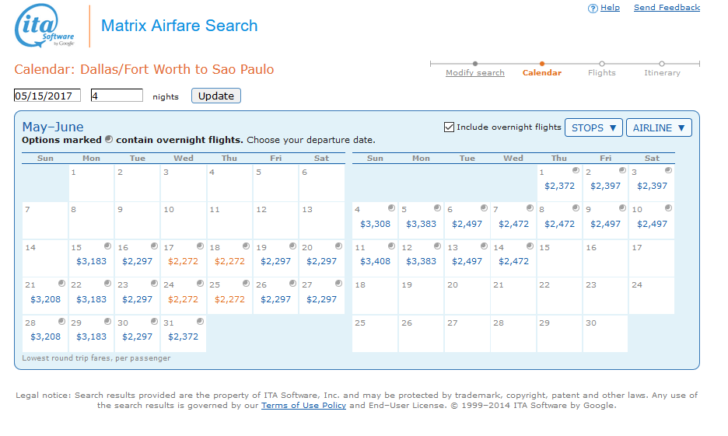The image size is (728, 436).
Task: Click overnight flight icon on May 31
Action: 201,321
